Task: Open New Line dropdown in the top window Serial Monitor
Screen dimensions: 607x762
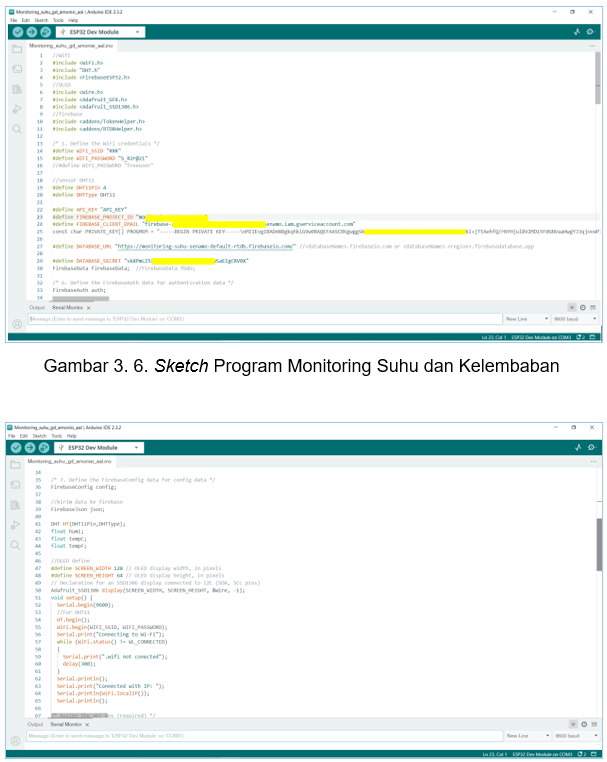Action: [527, 319]
